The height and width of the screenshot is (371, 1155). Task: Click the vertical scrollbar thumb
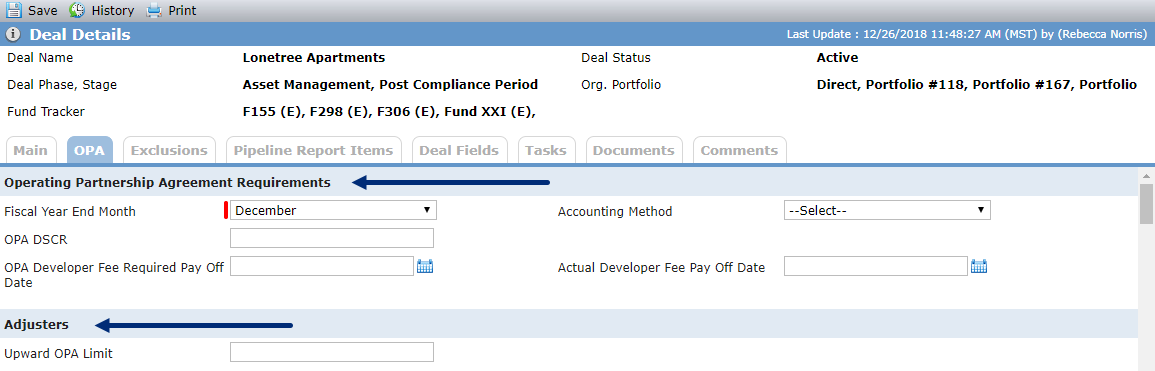point(1147,203)
